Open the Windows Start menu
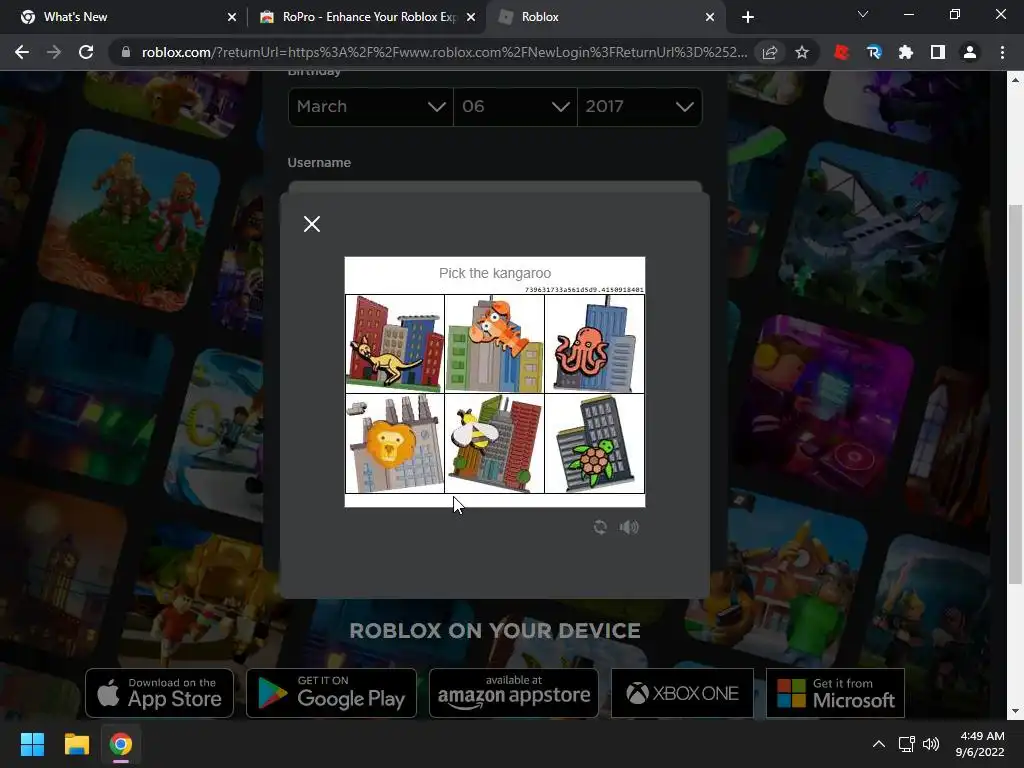The height and width of the screenshot is (768, 1024). [x=32, y=744]
